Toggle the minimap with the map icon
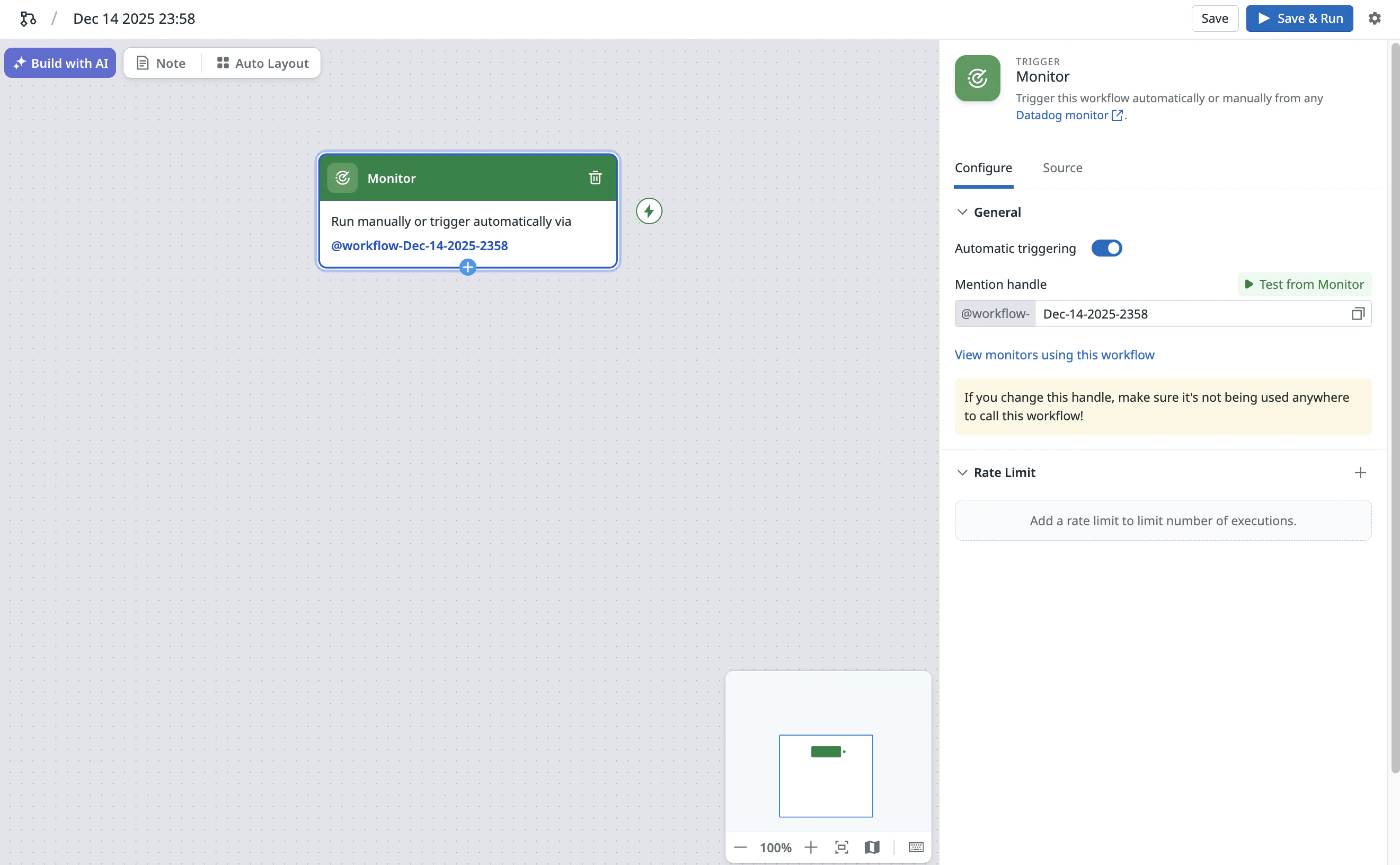Image resolution: width=1400 pixels, height=865 pixels. pos(872,848)
